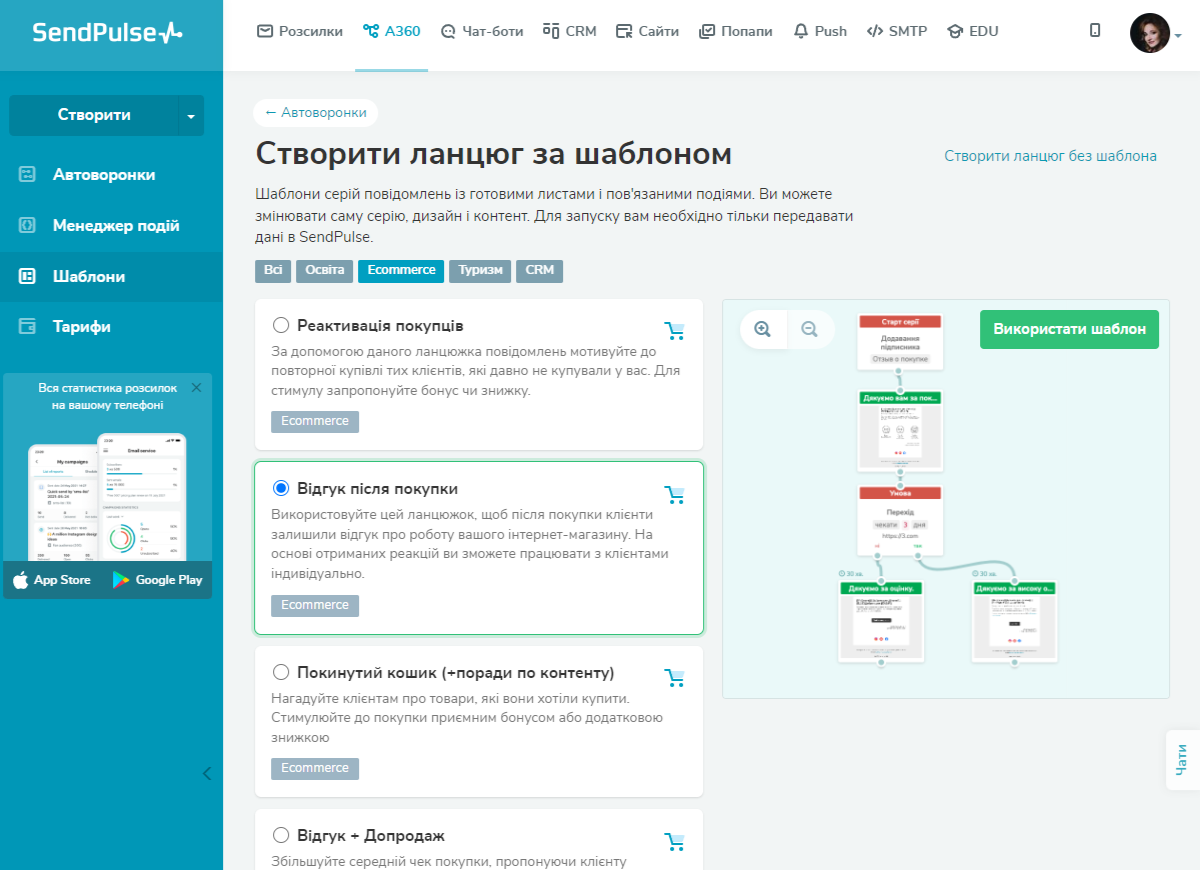Click the mobile phone icon in header
This screenshot has height=870, width=1200.
click(1095, 31)
